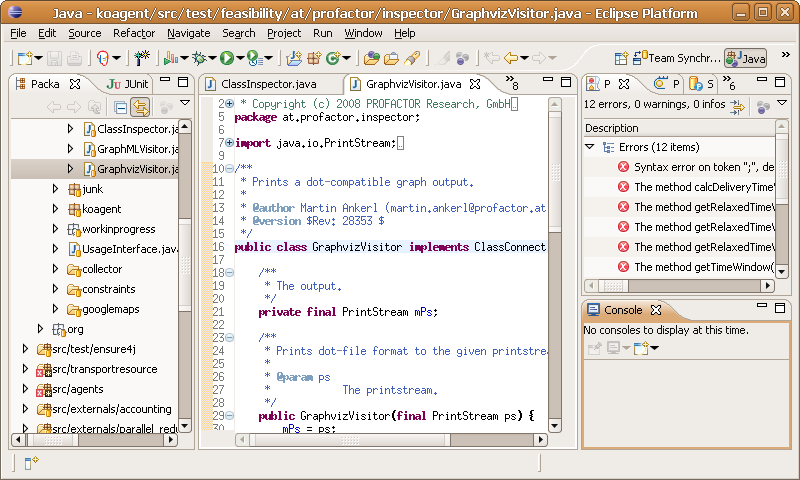Click the Open Task folder icon
800x480 pixels.
point(391,58)
